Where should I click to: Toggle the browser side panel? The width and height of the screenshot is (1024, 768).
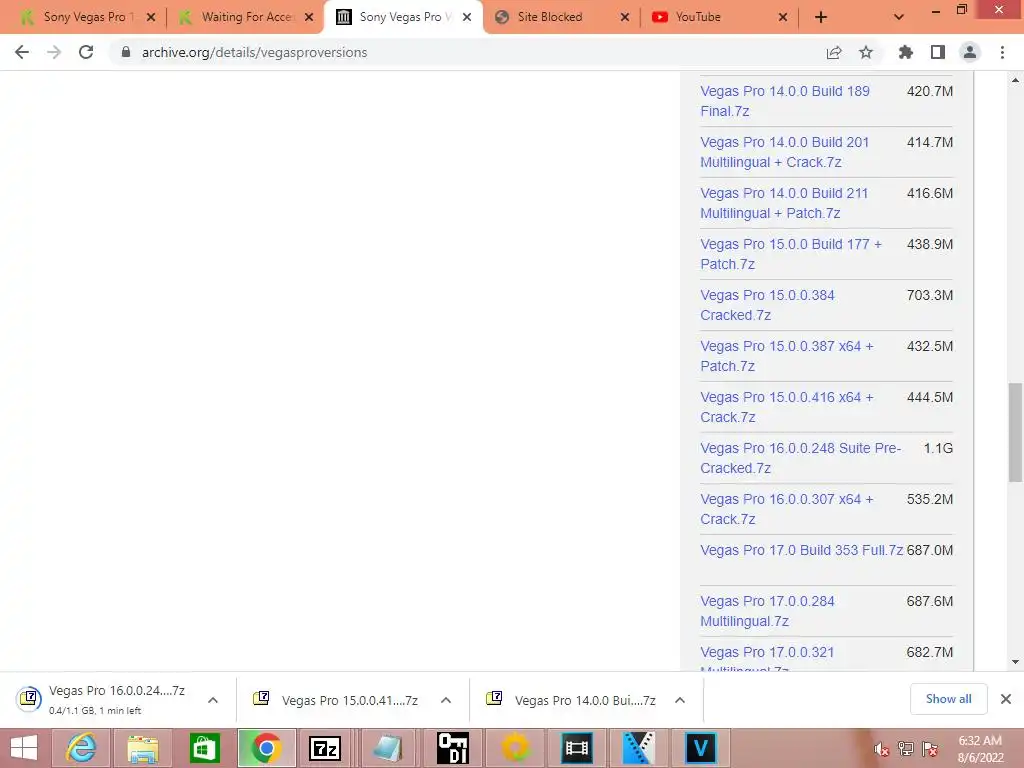[x=938, y=52]
